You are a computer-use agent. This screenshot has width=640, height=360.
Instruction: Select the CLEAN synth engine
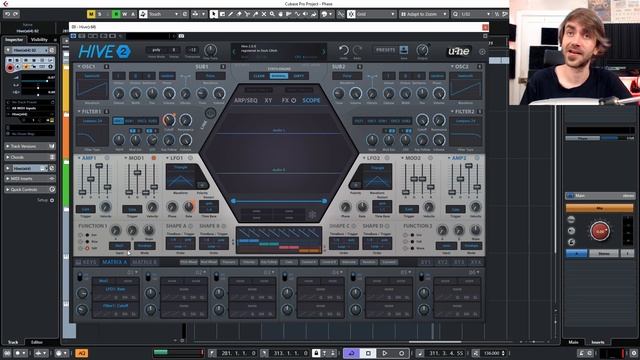(x=259, y=76)
